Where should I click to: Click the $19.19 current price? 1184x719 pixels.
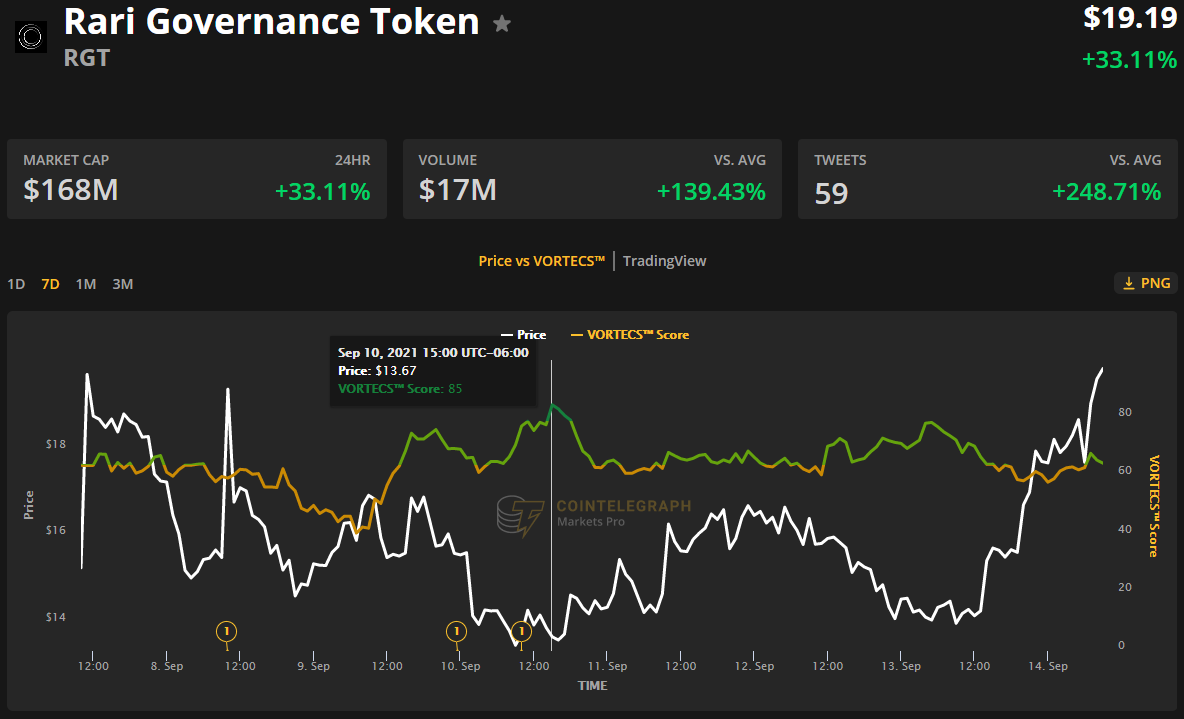point(1130,18)
